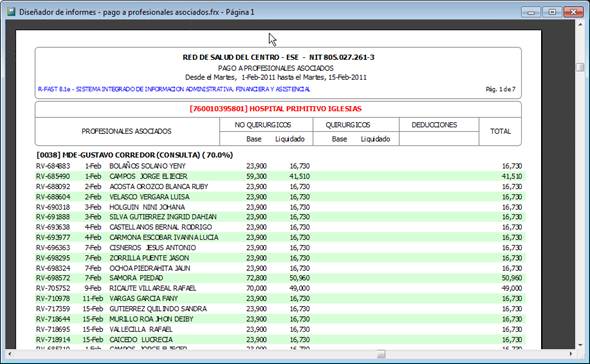Click the date range line Desde el Martes

point(276,77)
